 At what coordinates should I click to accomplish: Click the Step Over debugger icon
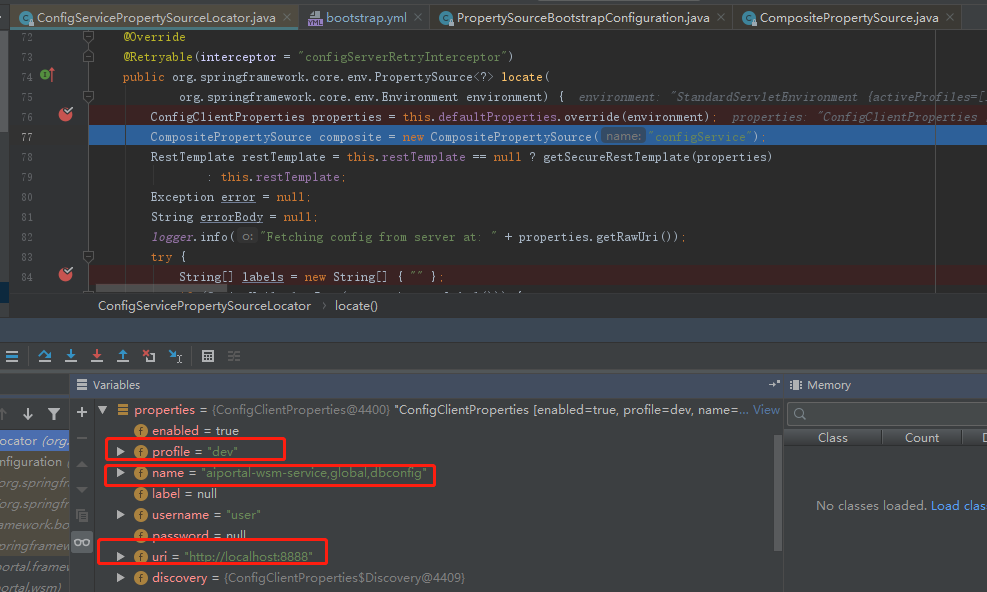point(45,356)
